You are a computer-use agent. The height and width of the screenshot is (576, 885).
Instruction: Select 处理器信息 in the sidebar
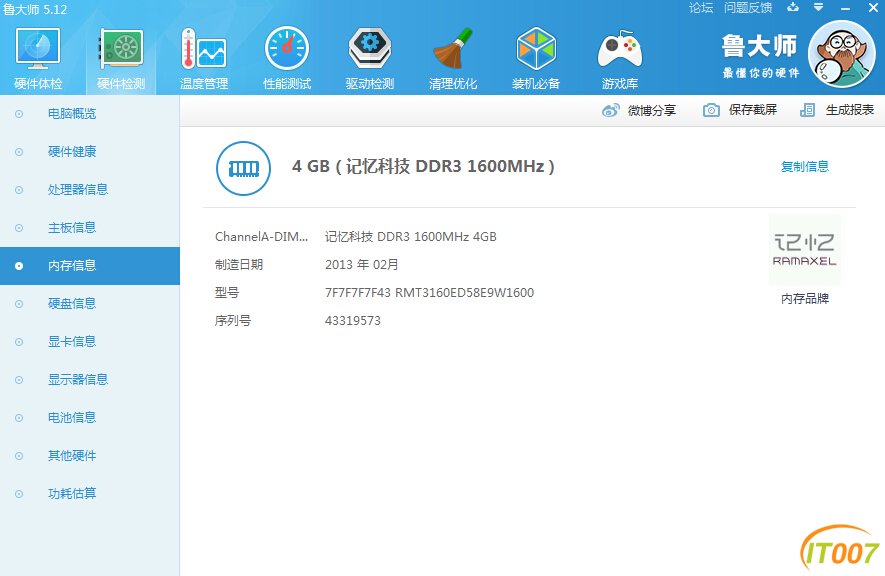(90, 190)
